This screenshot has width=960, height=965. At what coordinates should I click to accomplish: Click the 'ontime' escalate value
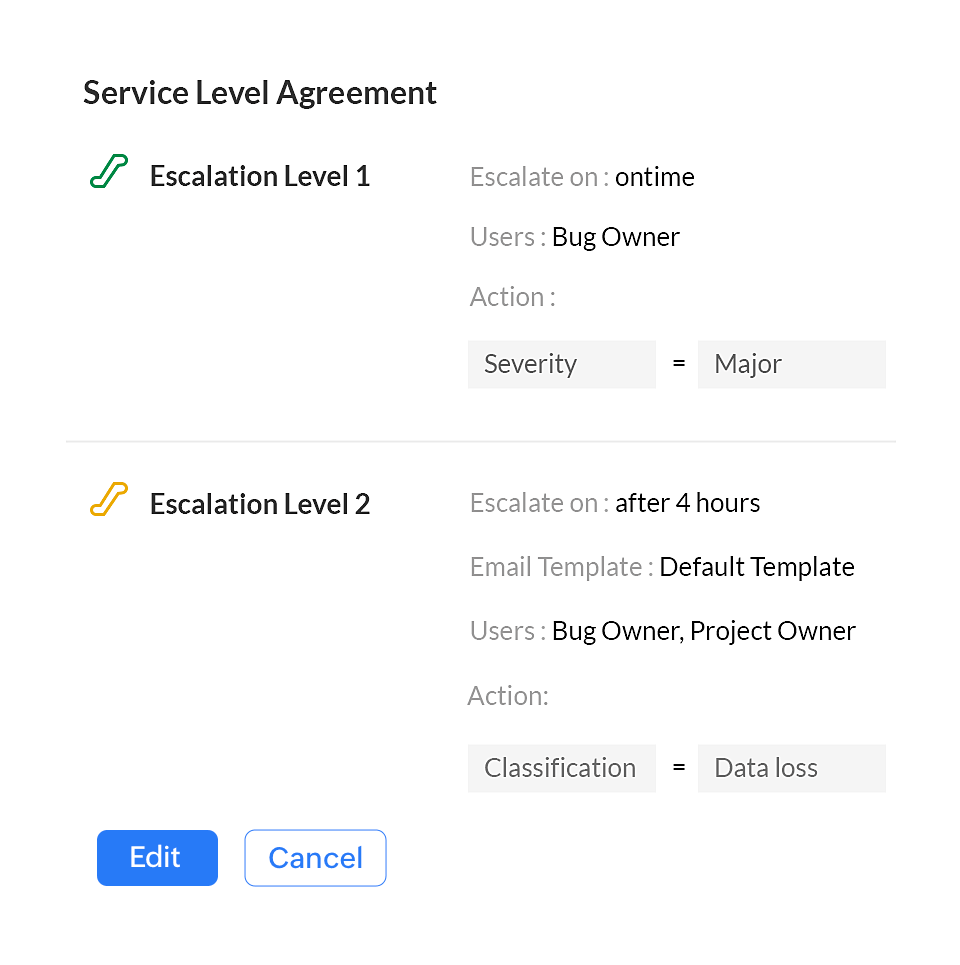coord(654,177)
